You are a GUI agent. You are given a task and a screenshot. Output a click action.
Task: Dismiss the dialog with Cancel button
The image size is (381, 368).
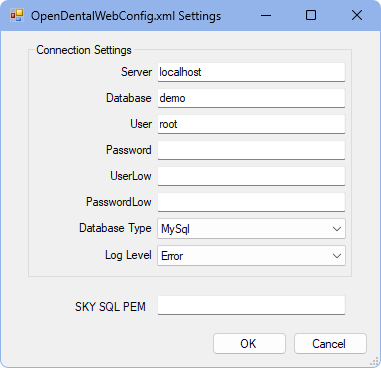point(330,344)
